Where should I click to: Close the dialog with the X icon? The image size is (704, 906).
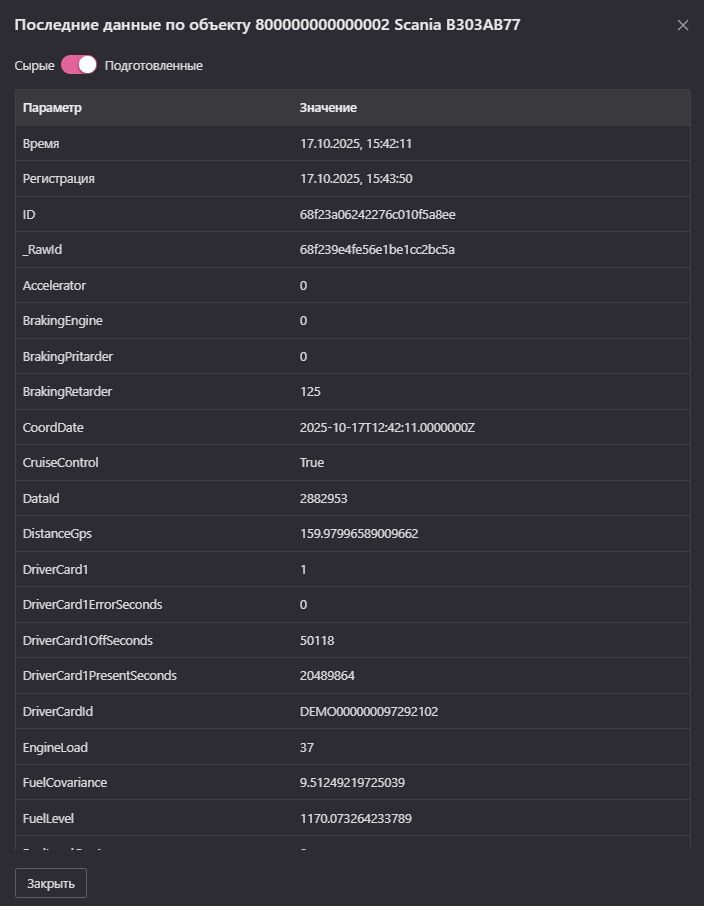[x=683, y=25]
